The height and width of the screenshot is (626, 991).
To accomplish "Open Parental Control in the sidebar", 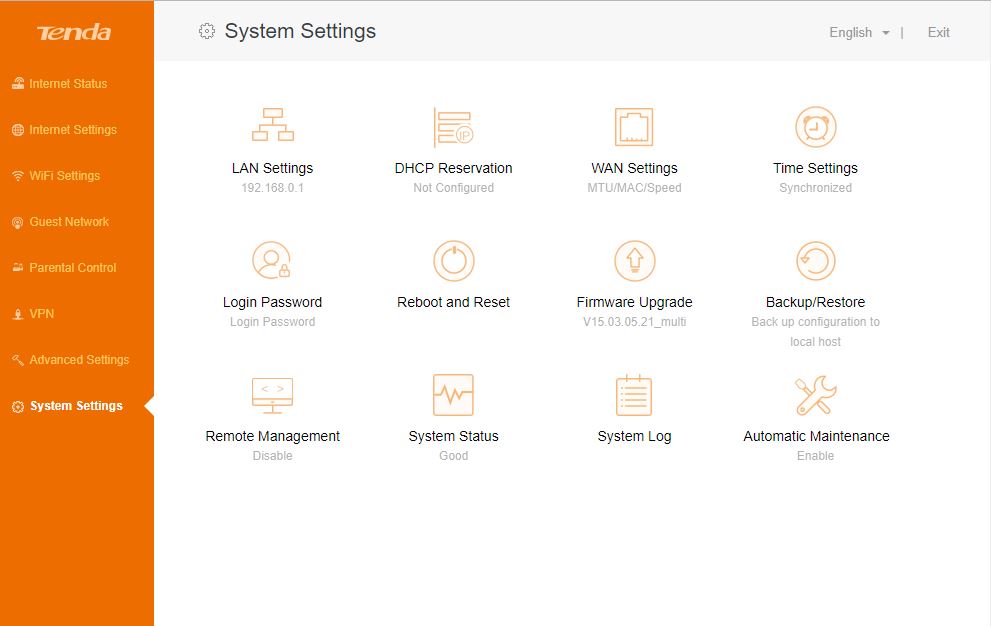I will pos(73,267).
